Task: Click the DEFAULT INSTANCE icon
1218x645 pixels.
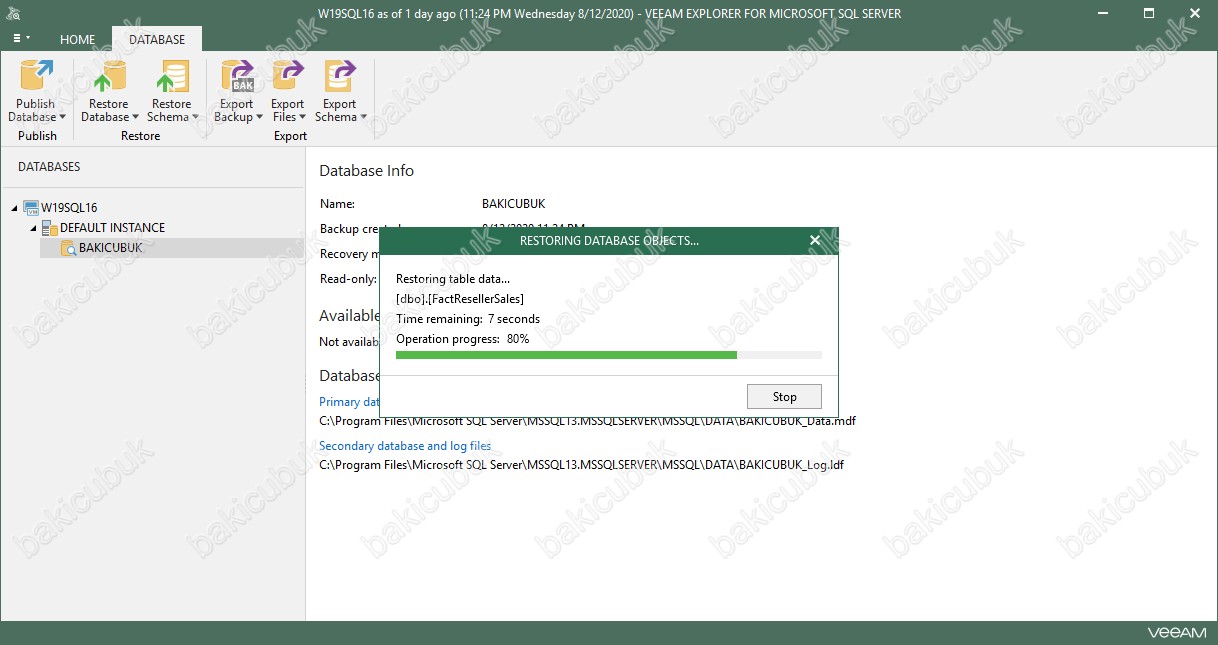Action: (x=49, y=228)
